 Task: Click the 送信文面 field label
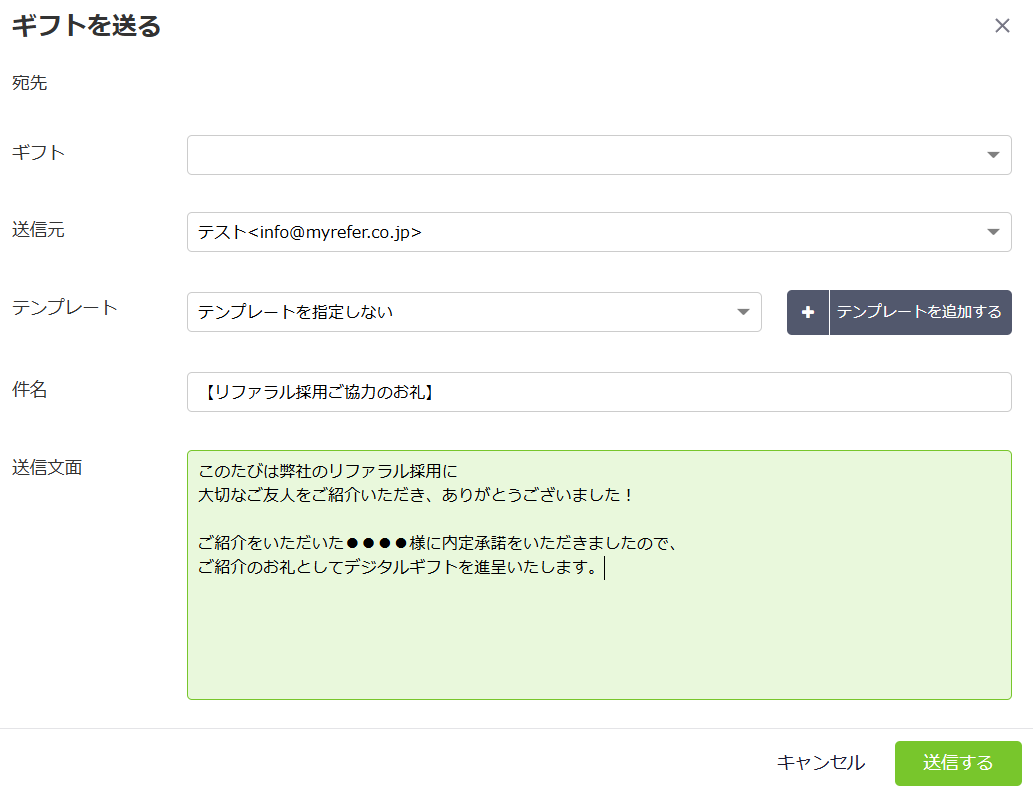point(46,467)
